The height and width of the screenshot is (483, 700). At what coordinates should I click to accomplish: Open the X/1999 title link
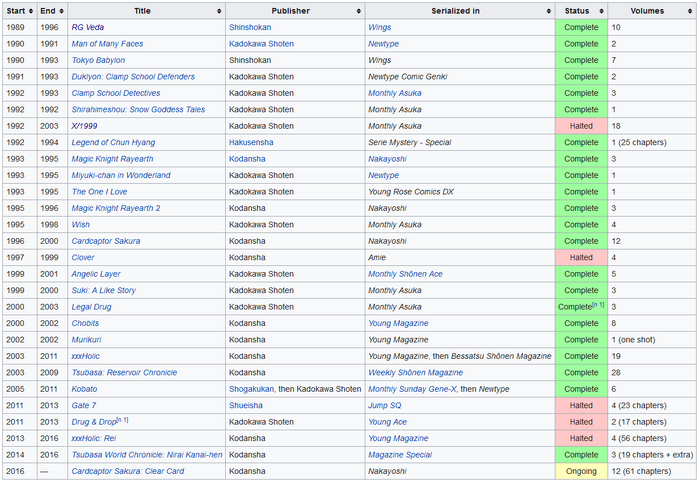click(x=84, y=126)
